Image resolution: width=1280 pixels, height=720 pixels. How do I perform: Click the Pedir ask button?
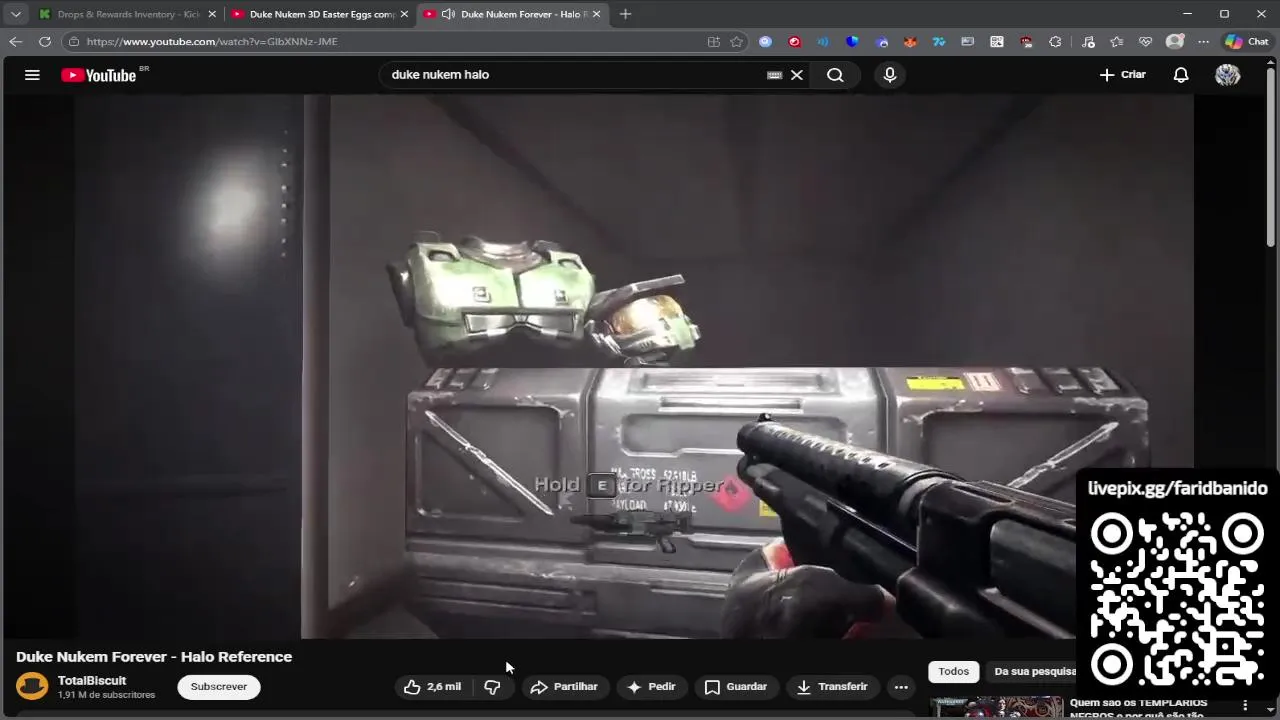651,687
